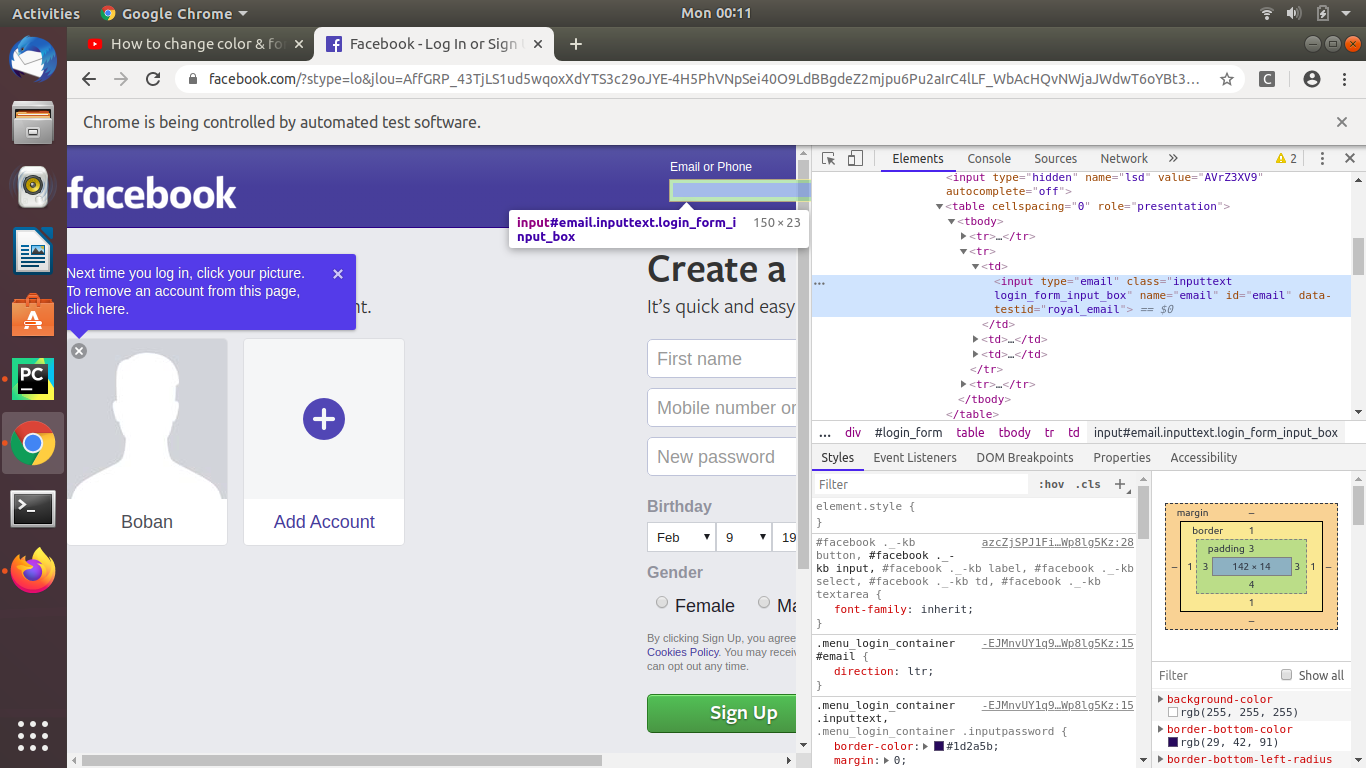Image resolution: width=1366 pixels, height=768 pixels.
Task: Click the rgb(29, 42, 91) border-bottom-color swatch
Action: pos(1173,743)
